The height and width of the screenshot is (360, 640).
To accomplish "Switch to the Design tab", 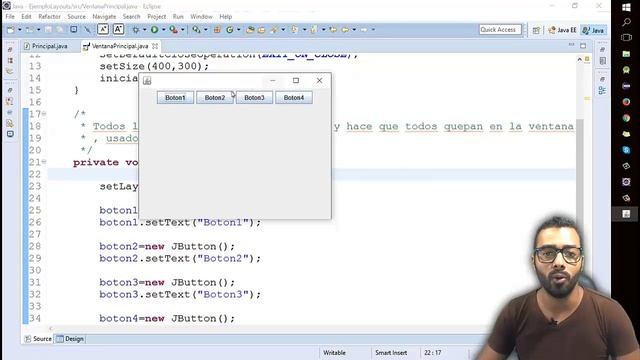I will coord(70,339).
